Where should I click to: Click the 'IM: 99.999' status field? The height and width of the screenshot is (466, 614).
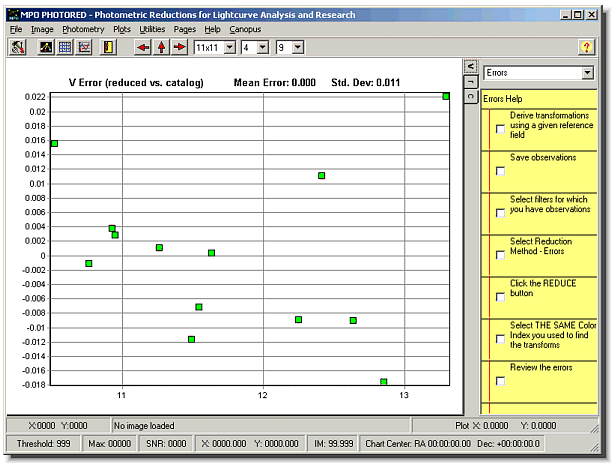pos(333,444)
